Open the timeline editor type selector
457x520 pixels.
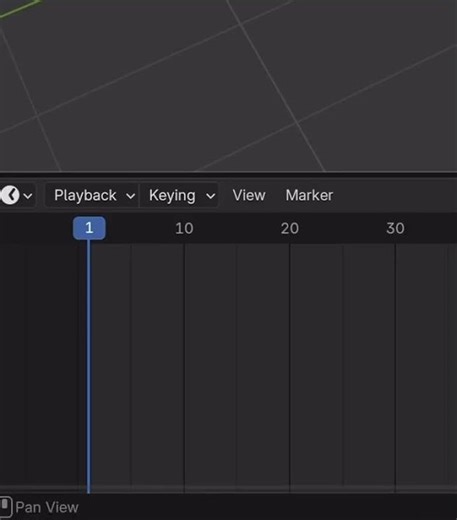point(17,195)
